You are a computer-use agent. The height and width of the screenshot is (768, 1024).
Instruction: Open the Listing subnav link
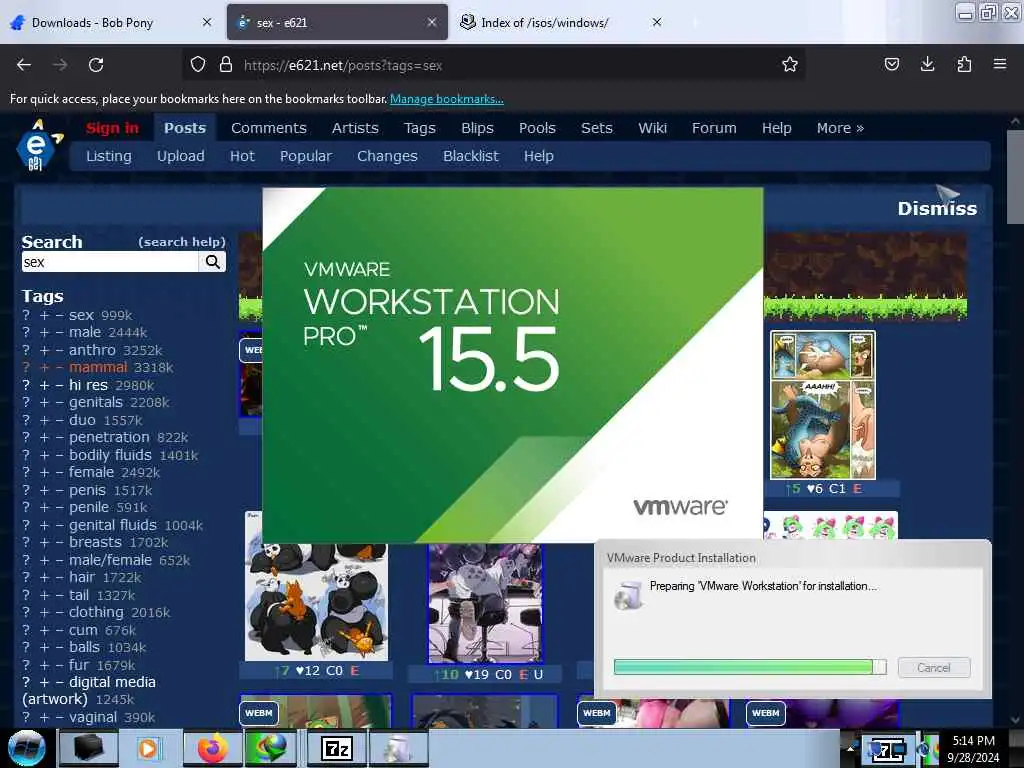pyautogui.click(x=108, y=156)
